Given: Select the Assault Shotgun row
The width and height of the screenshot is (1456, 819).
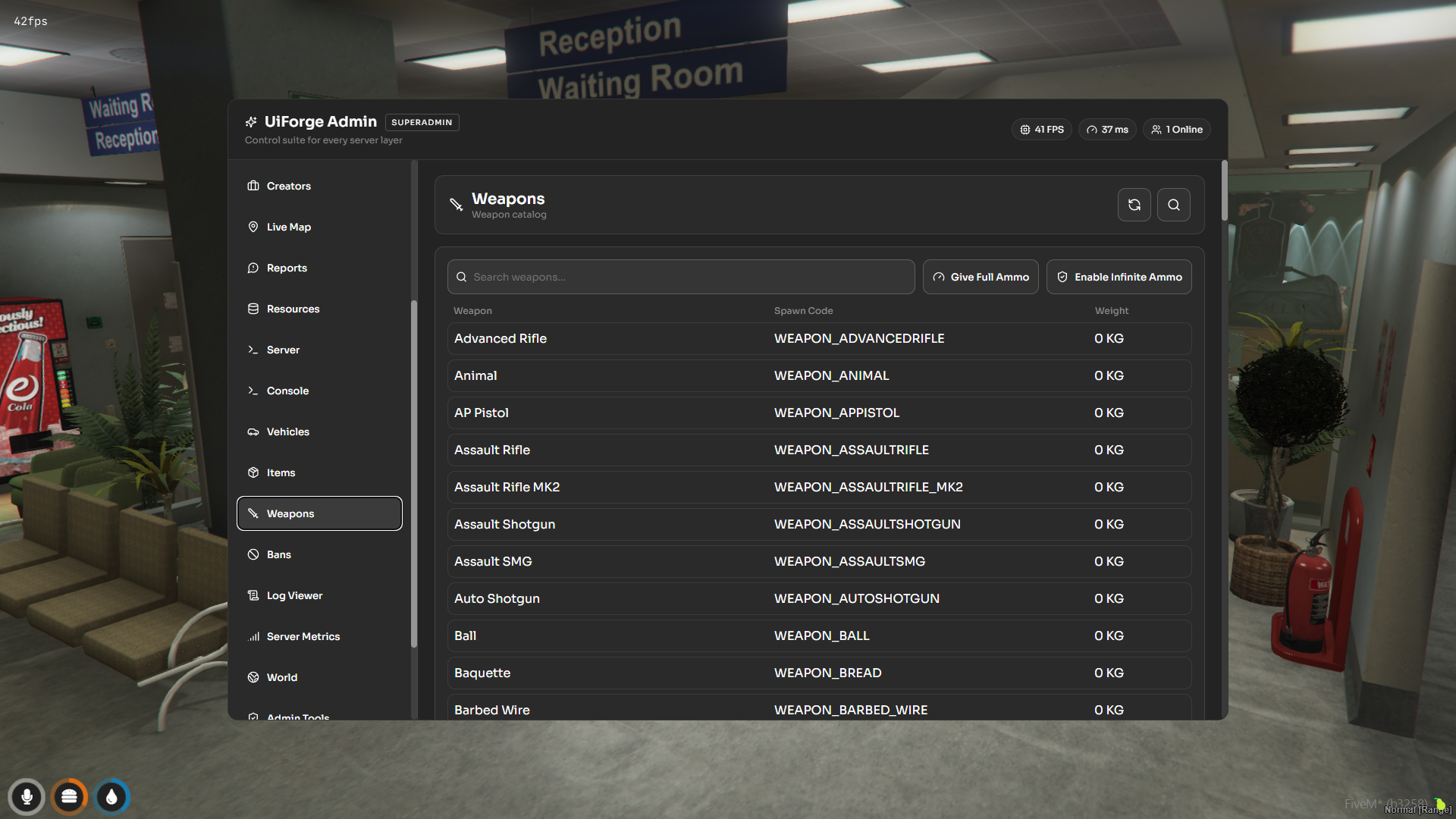Looking at the screenshot, I should click(x=819, y=524).
